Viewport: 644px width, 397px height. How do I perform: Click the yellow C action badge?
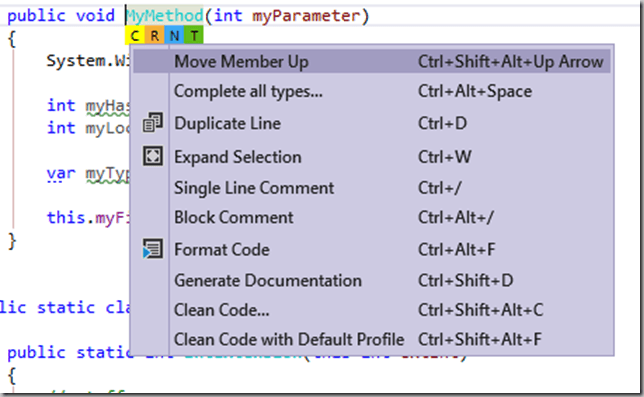coord(135,36)
